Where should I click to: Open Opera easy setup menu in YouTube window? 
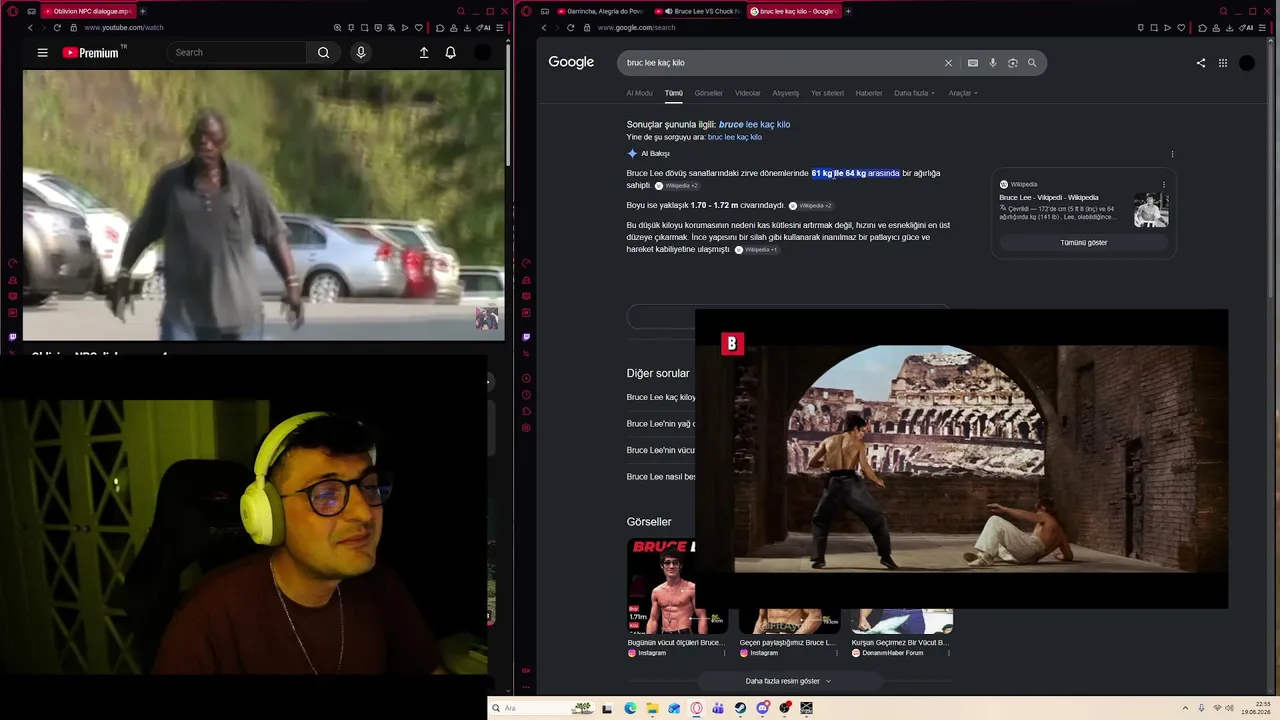point(499,28)
